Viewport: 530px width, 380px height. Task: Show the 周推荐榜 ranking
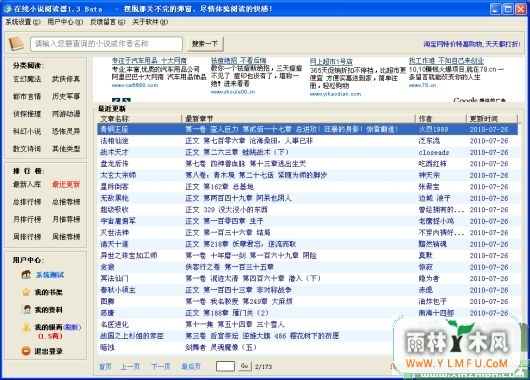click(66, 237)
